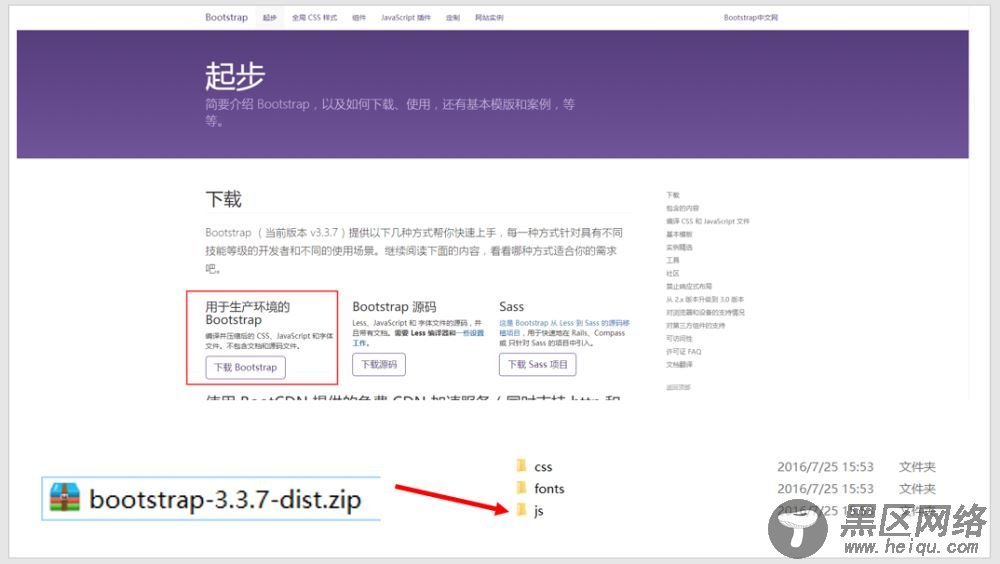The height and width of the screenshot is (564, 1000).
Task: Open the JavaScript 插件 nav item
Action: 406,18
